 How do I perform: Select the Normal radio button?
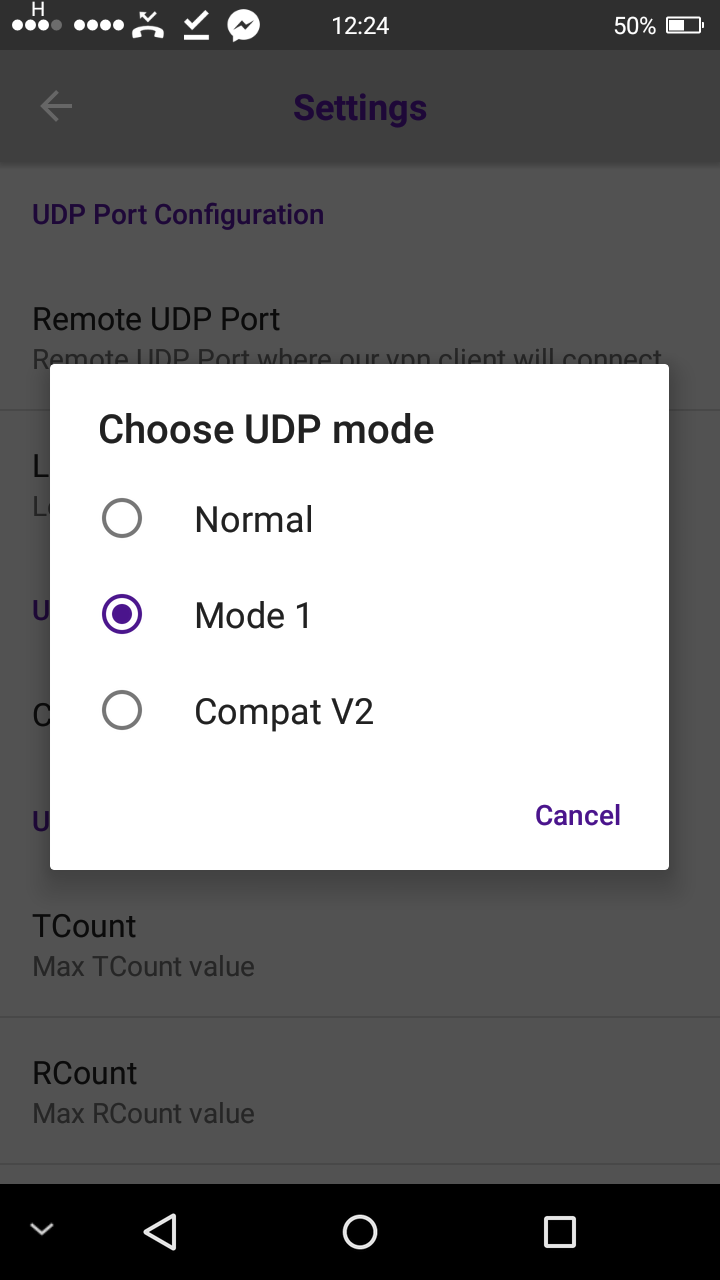click(122, 519)
